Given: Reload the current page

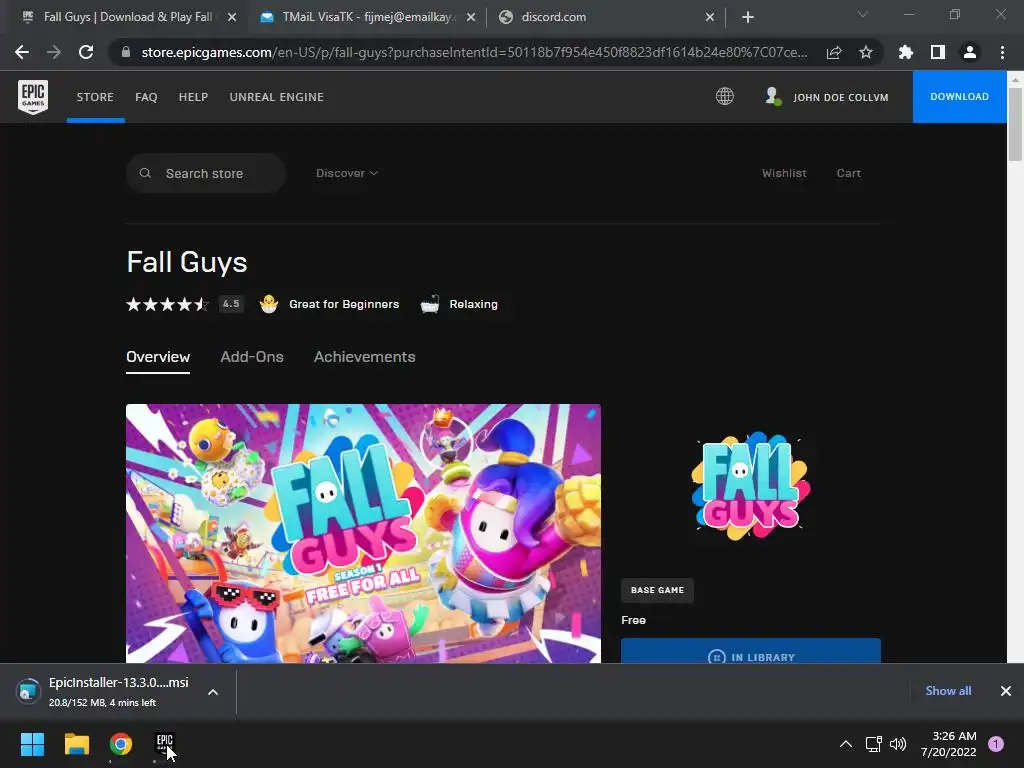Looking at the screenshot, I should pos(86,52).
